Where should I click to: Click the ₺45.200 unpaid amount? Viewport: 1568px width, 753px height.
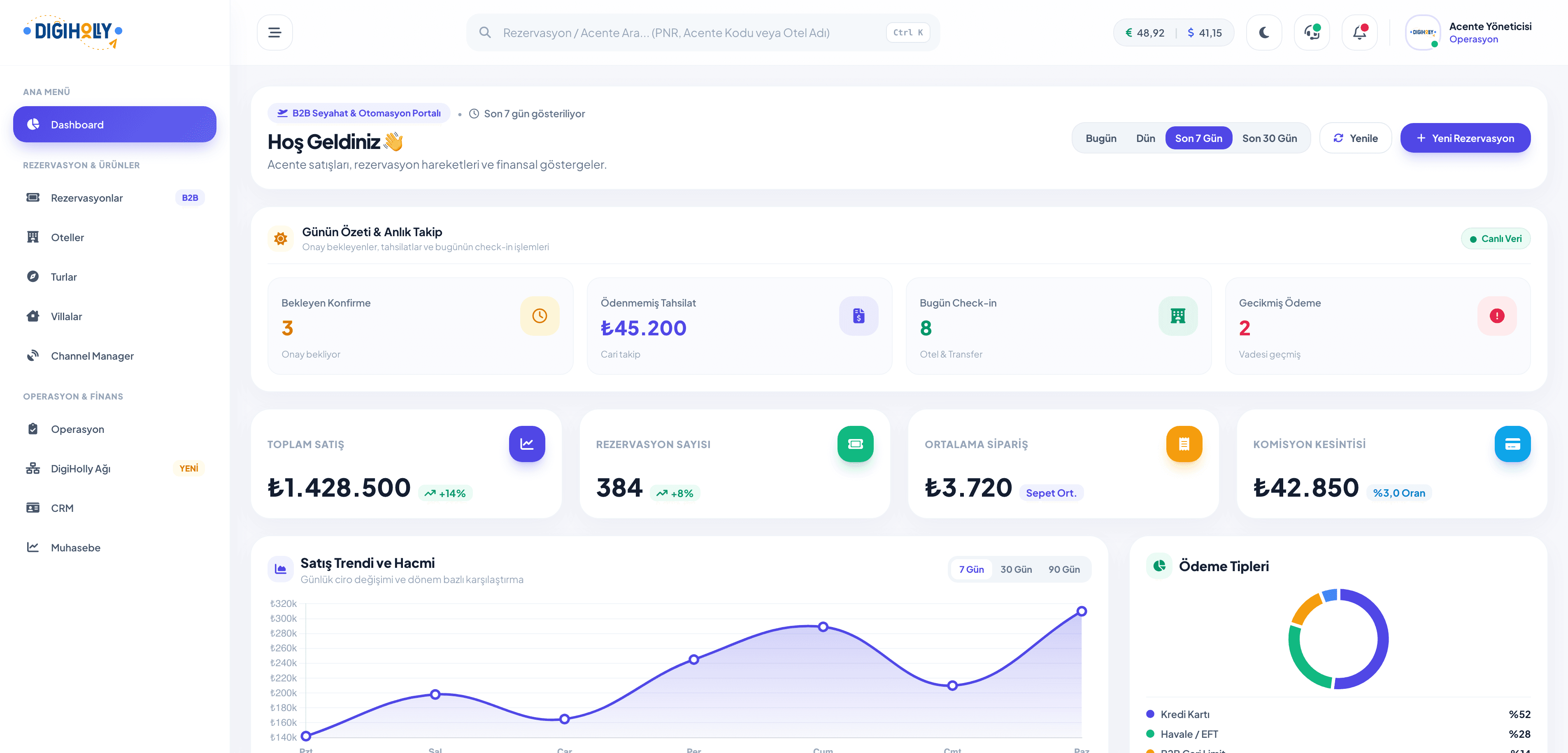click(643, 328)
